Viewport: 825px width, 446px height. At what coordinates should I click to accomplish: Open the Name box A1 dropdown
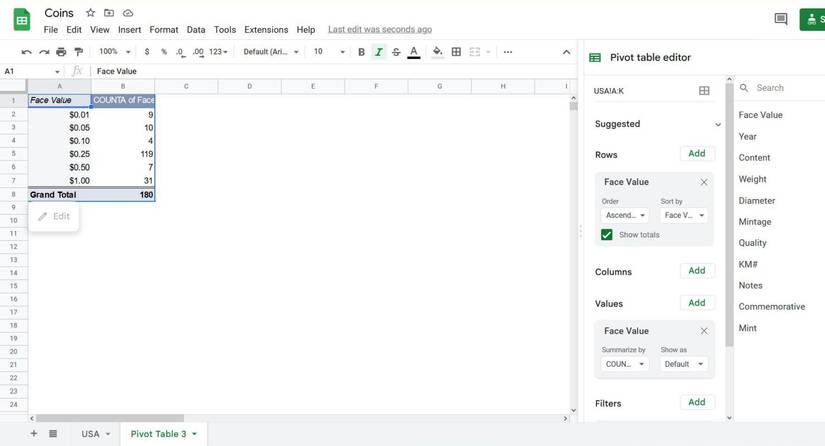point(57,72)
